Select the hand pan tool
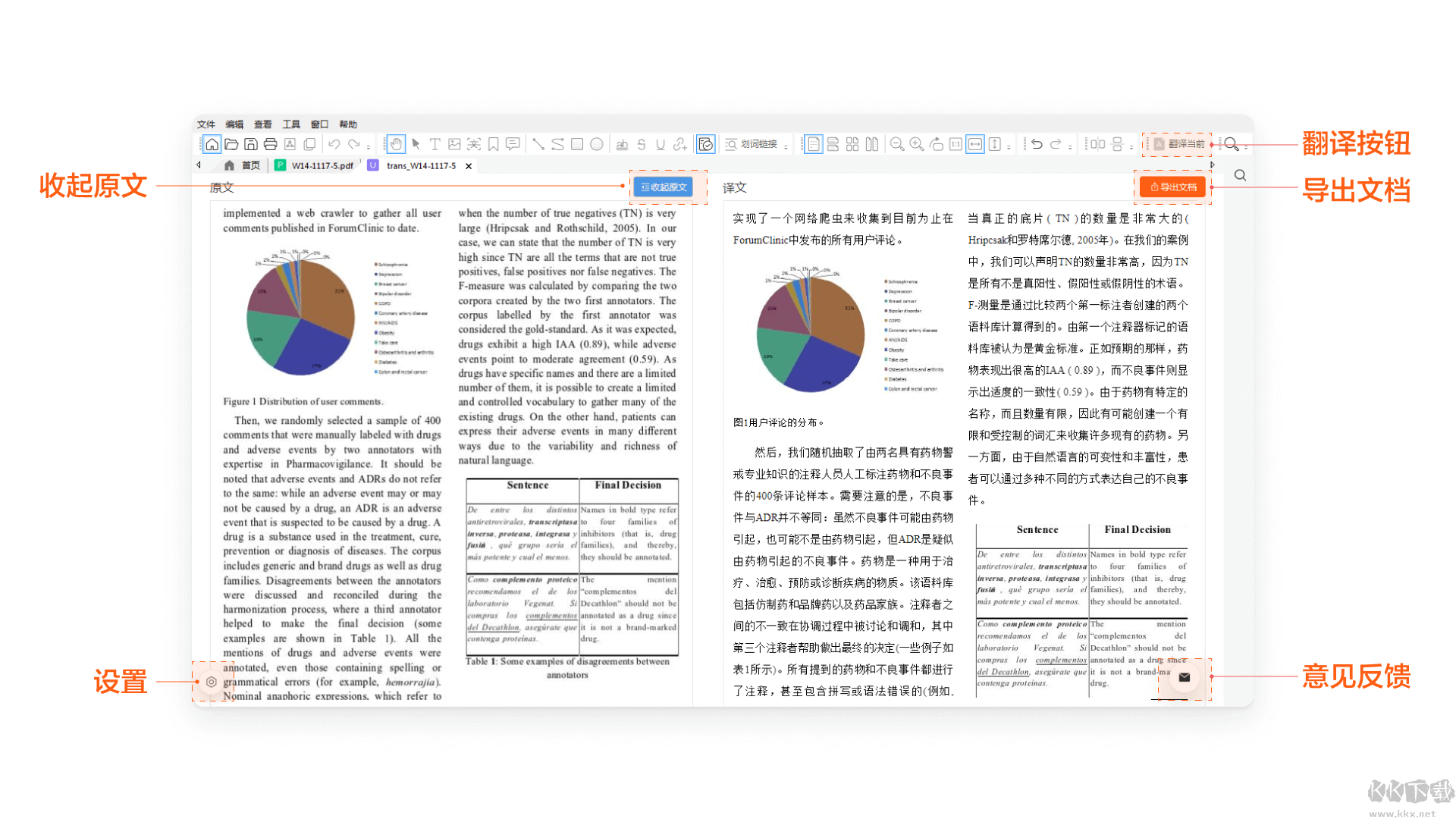The width and height of the screenshot is (1456, 819). pos(396,144)
